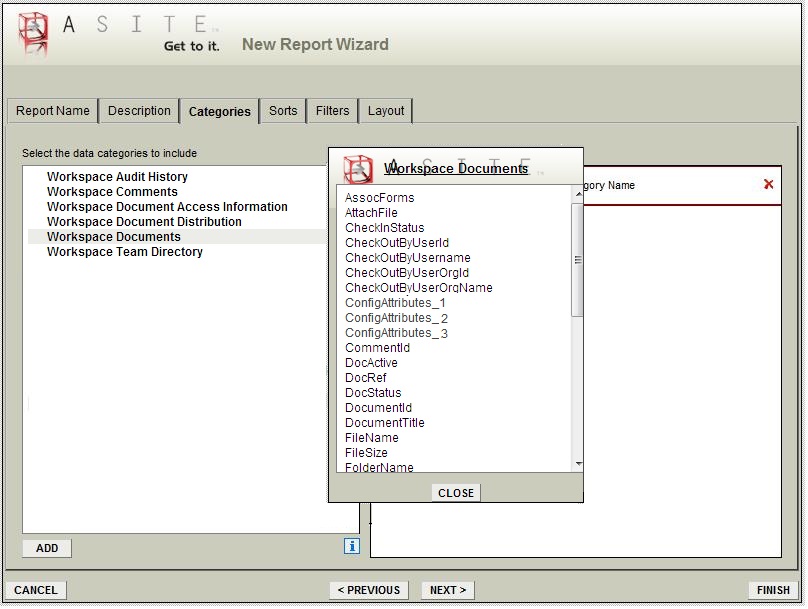The width and height of the screenshot is (808, 609).
Task: Select Workspace Audit History category
Action: 117,177
